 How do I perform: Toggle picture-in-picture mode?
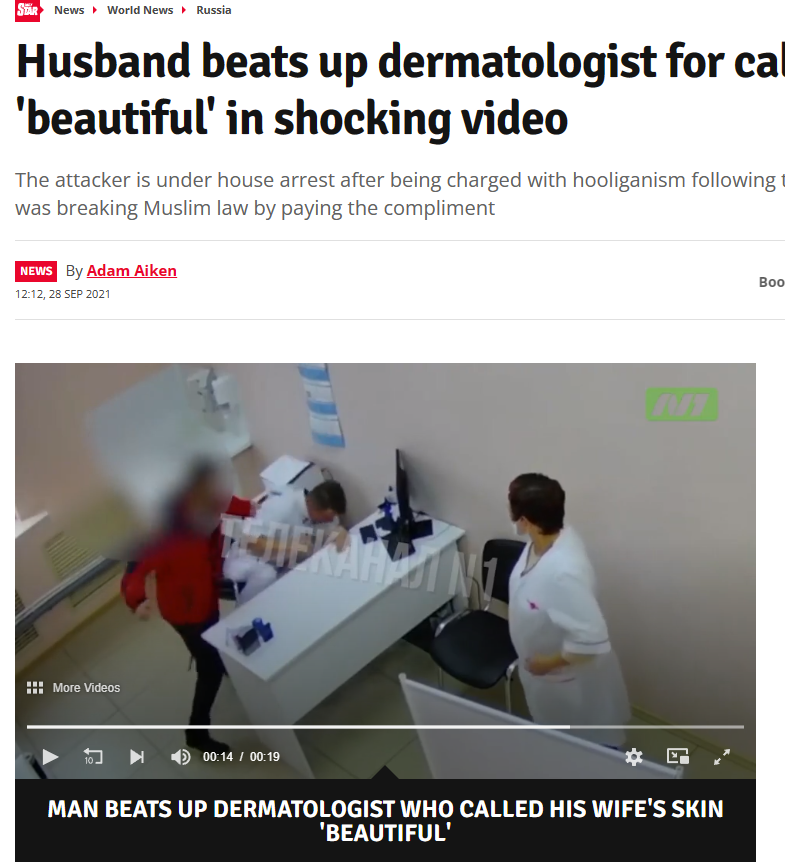[678, 756]
